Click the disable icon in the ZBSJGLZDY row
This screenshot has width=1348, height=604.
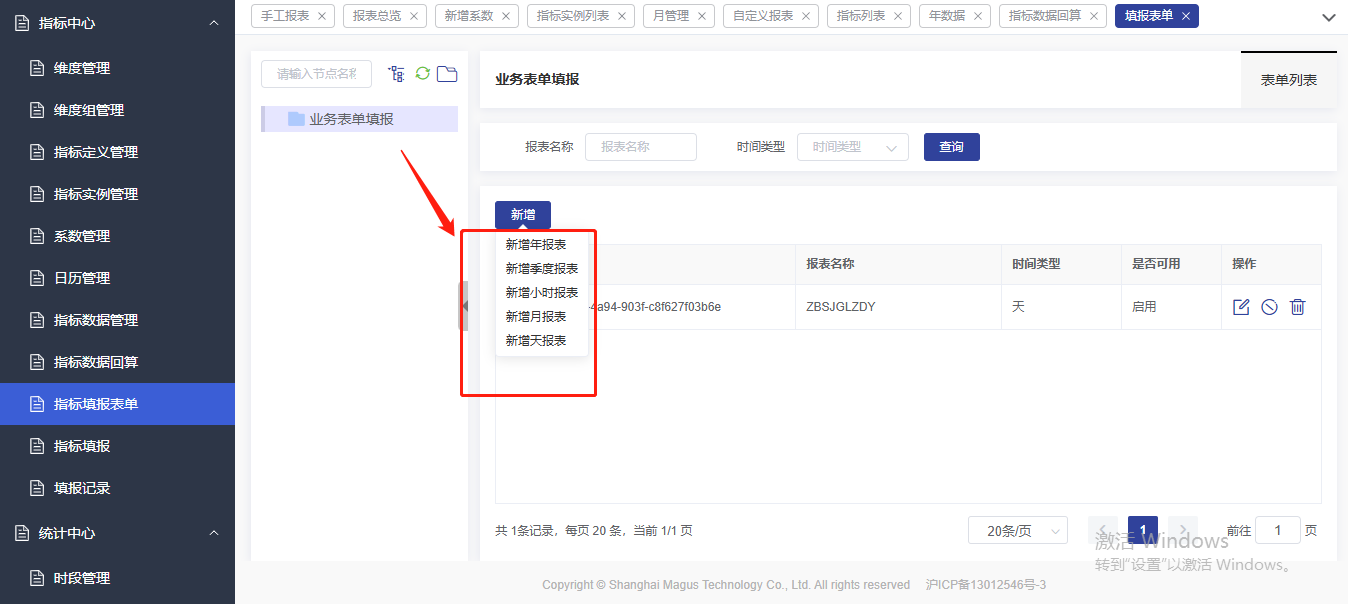pos(1269,307)
